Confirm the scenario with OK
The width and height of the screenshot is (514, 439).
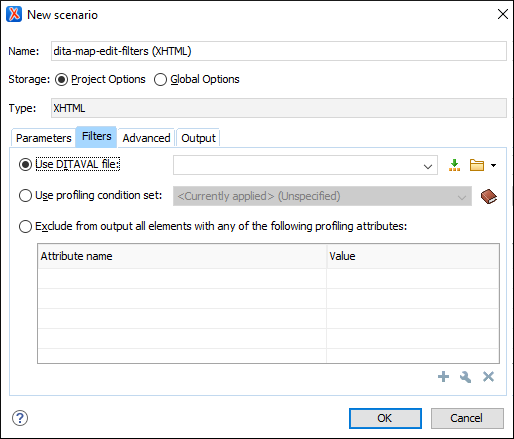(385, 418)
